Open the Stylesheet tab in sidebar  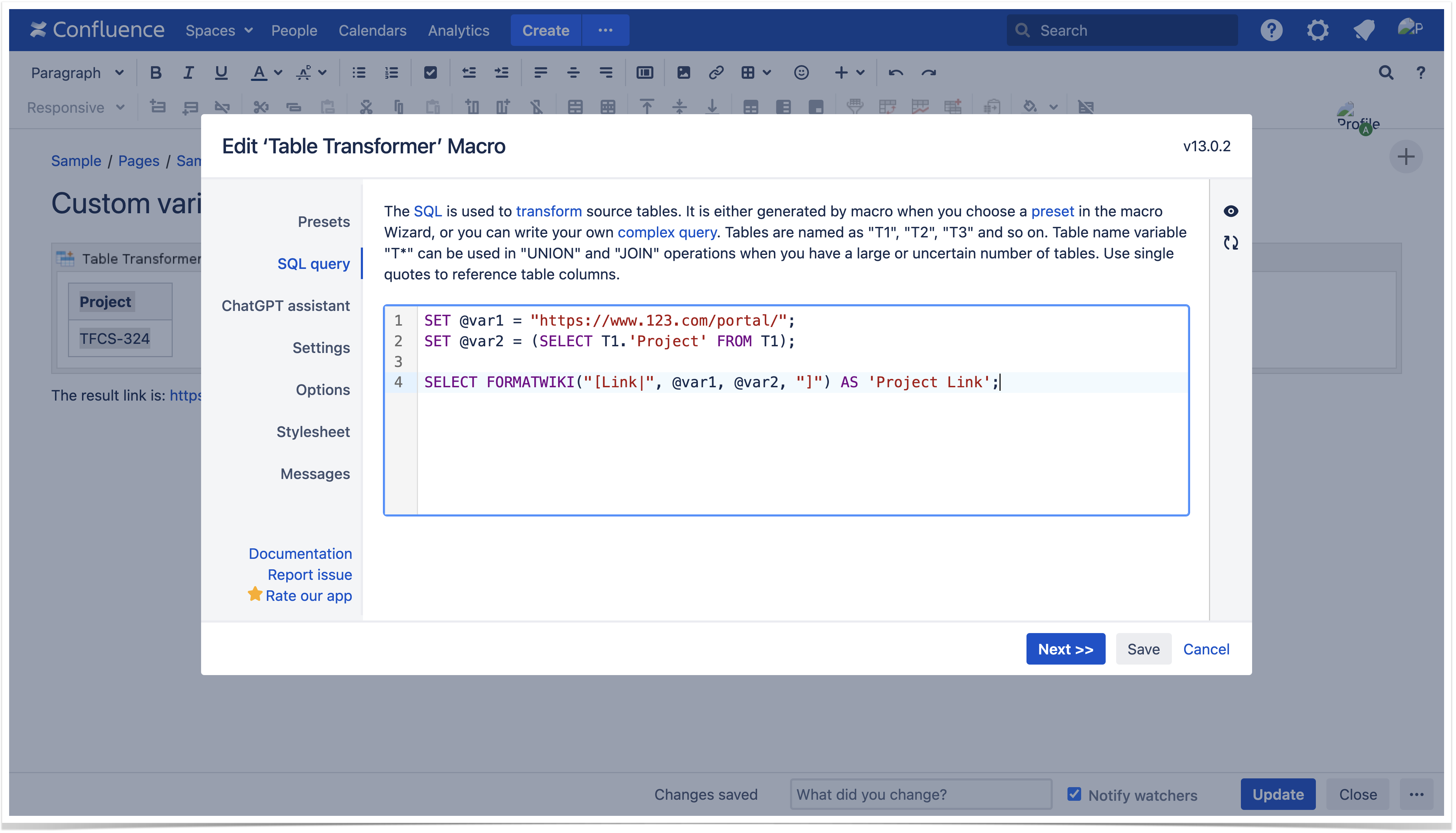[x=313, y=431]
